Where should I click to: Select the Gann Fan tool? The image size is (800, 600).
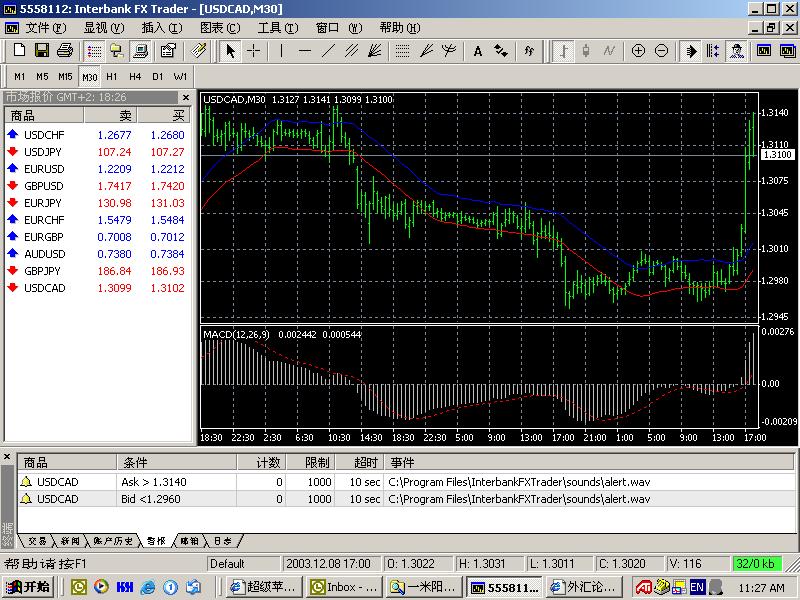(x=374, y=51)
